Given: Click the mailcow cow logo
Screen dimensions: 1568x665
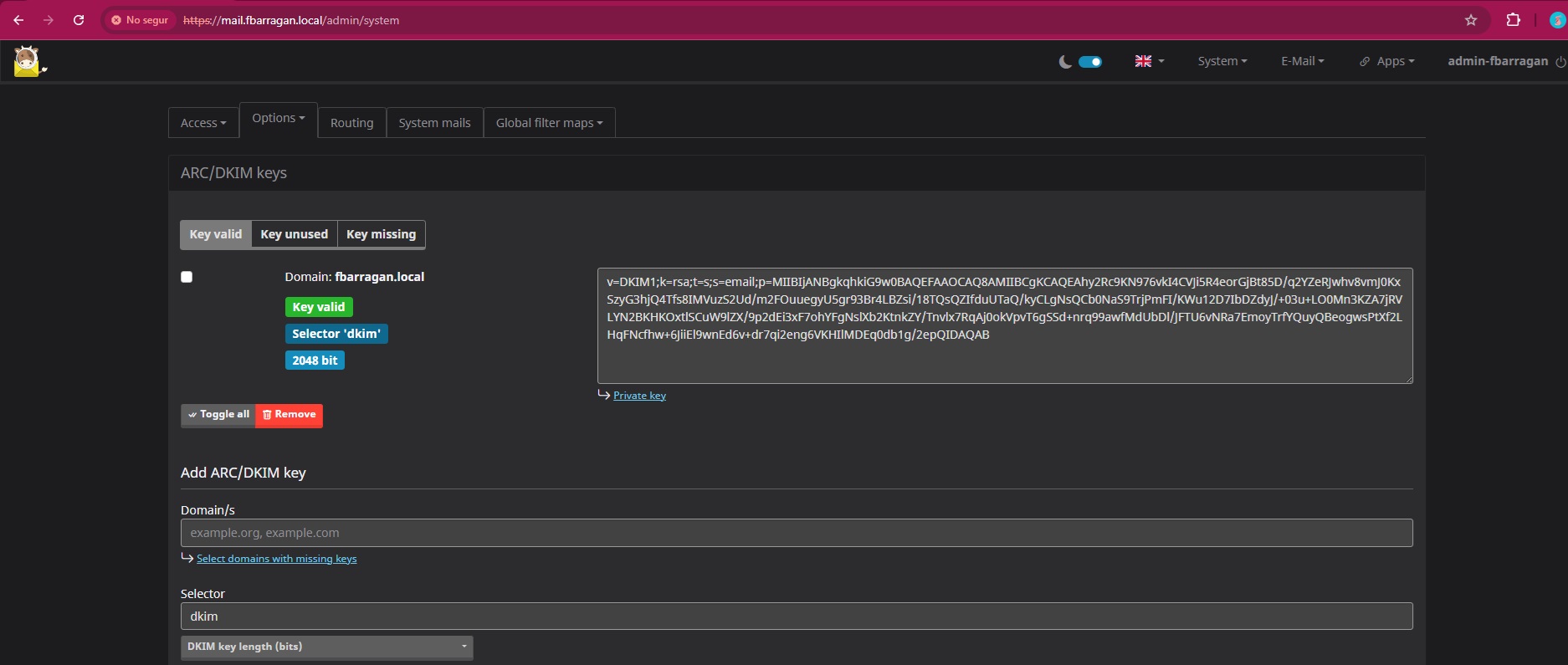Looking at the screenshot, I should pyautogui.click(x=28, y=61).
